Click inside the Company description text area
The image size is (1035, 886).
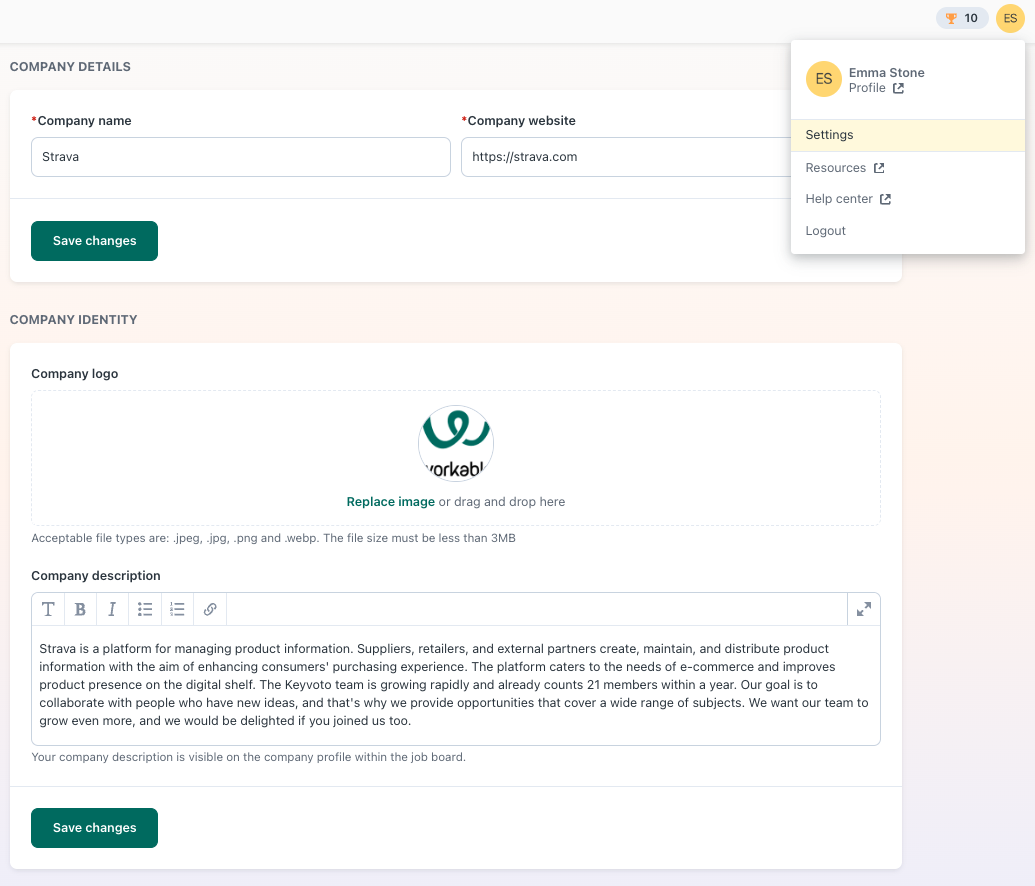[456, 684]
